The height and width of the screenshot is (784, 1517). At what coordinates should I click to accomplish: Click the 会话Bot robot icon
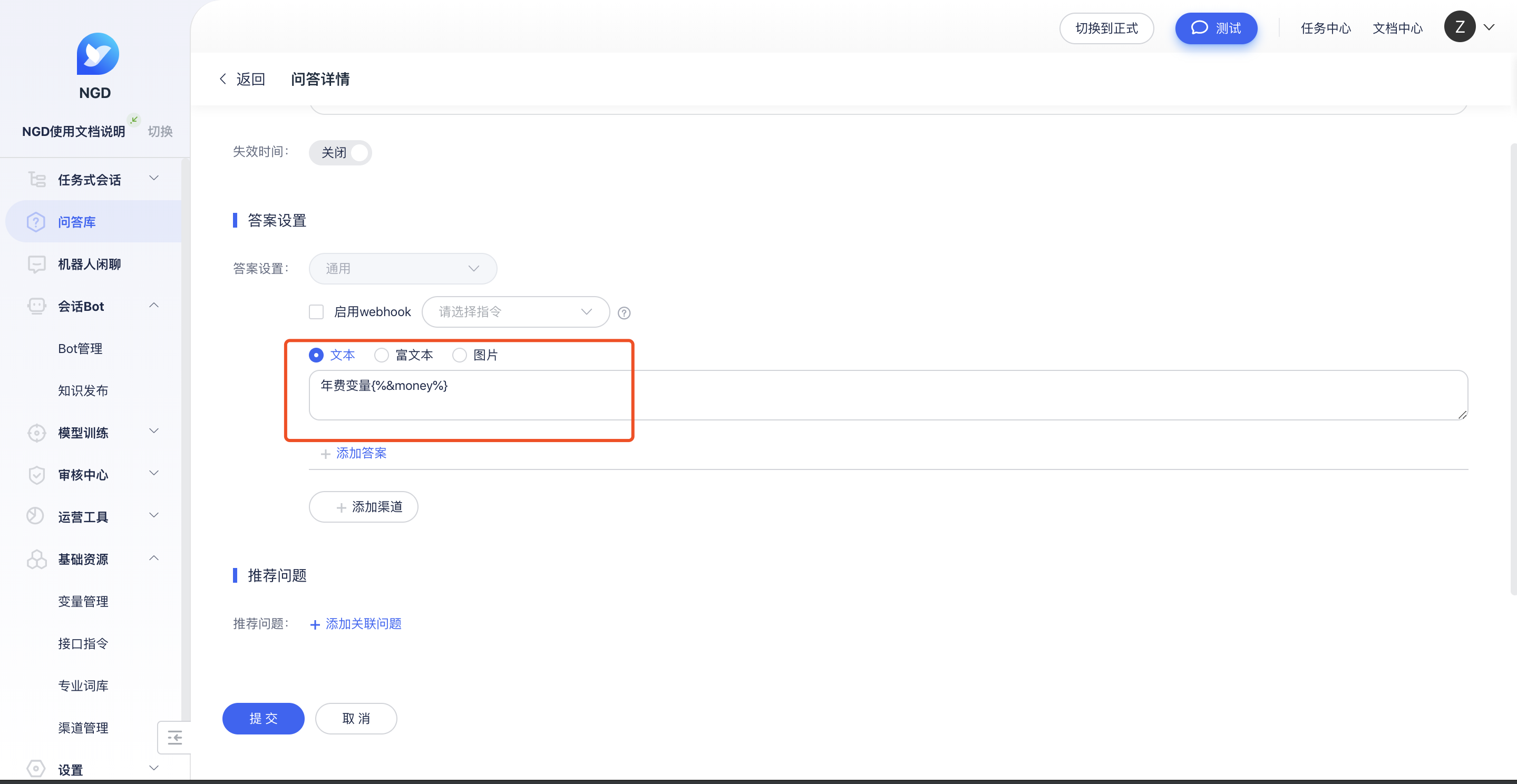click(36, 306)
